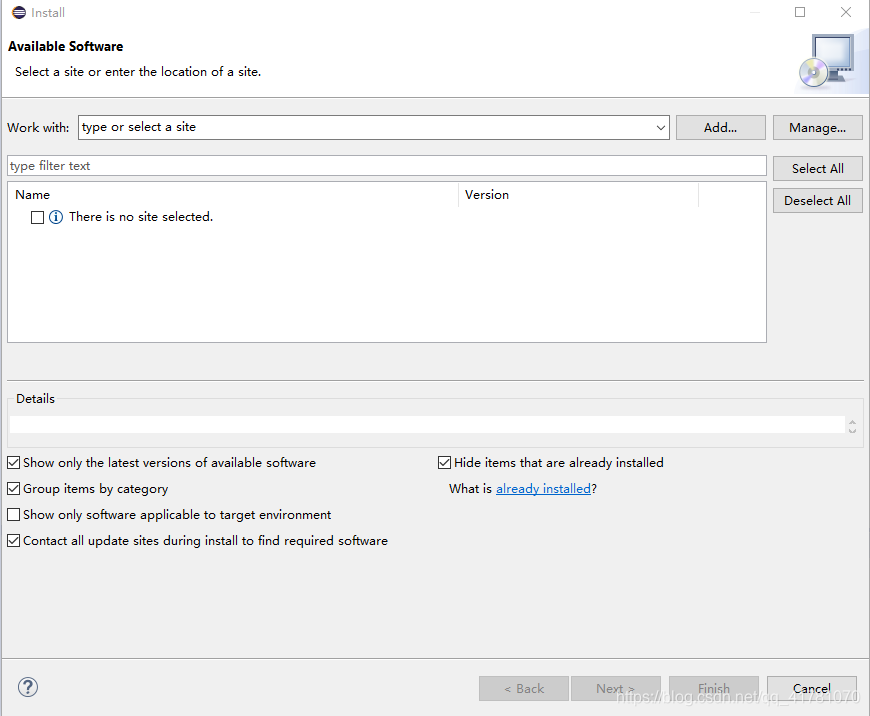The image size is (870, 716).
Task: Toggle 'Hide items that are already installed'
Action: (444, 462)
